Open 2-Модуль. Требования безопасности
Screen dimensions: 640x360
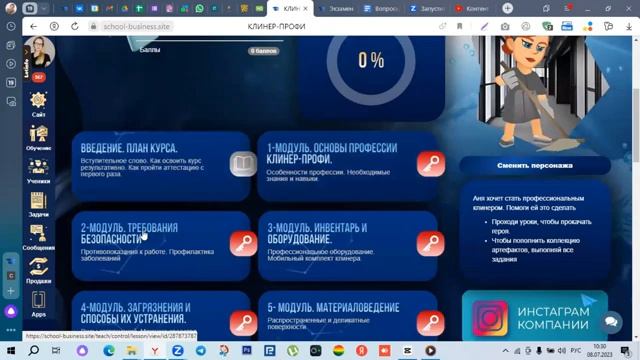(x=129, y=233)
